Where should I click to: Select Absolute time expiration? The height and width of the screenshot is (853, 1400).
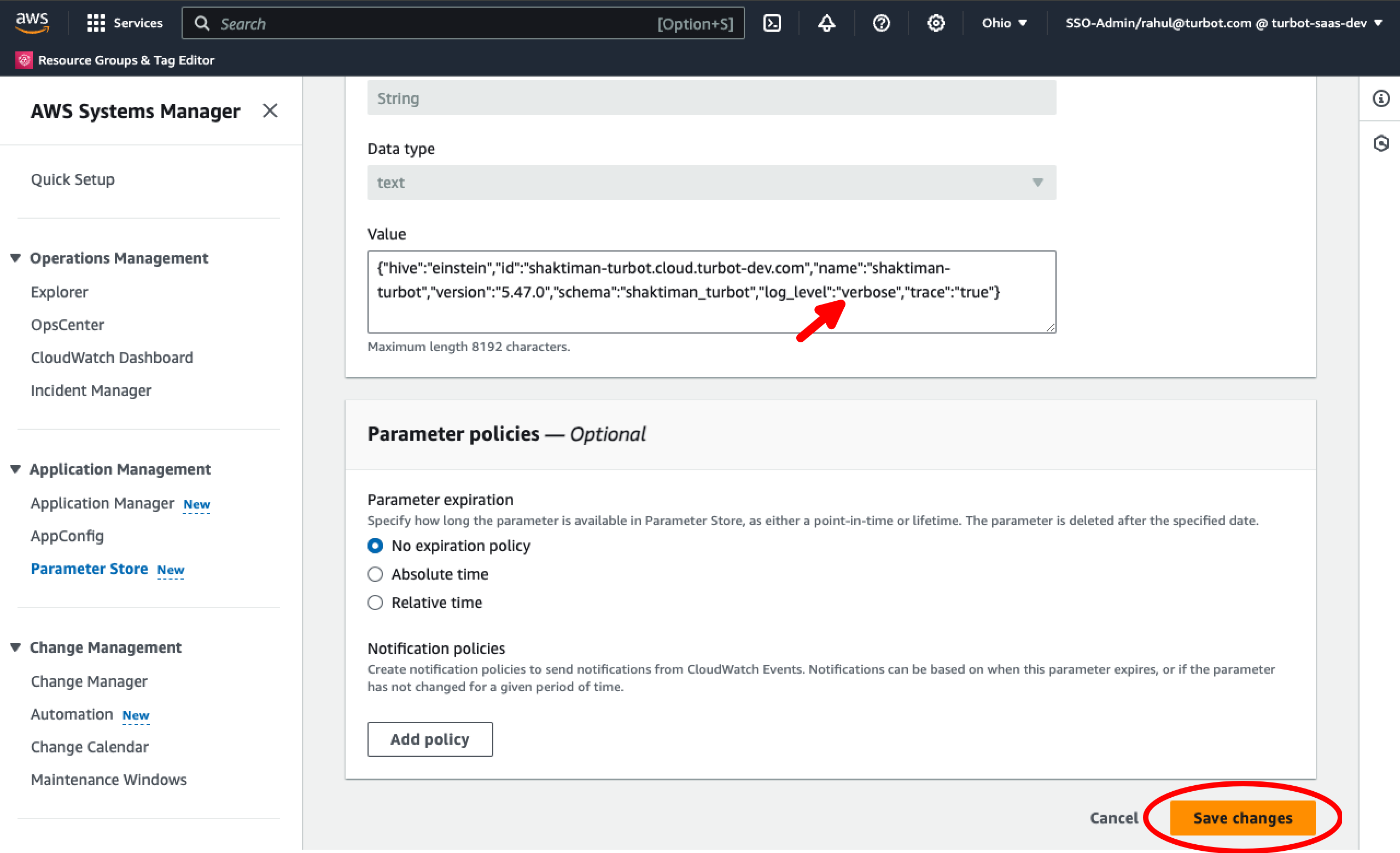[375, 574]
